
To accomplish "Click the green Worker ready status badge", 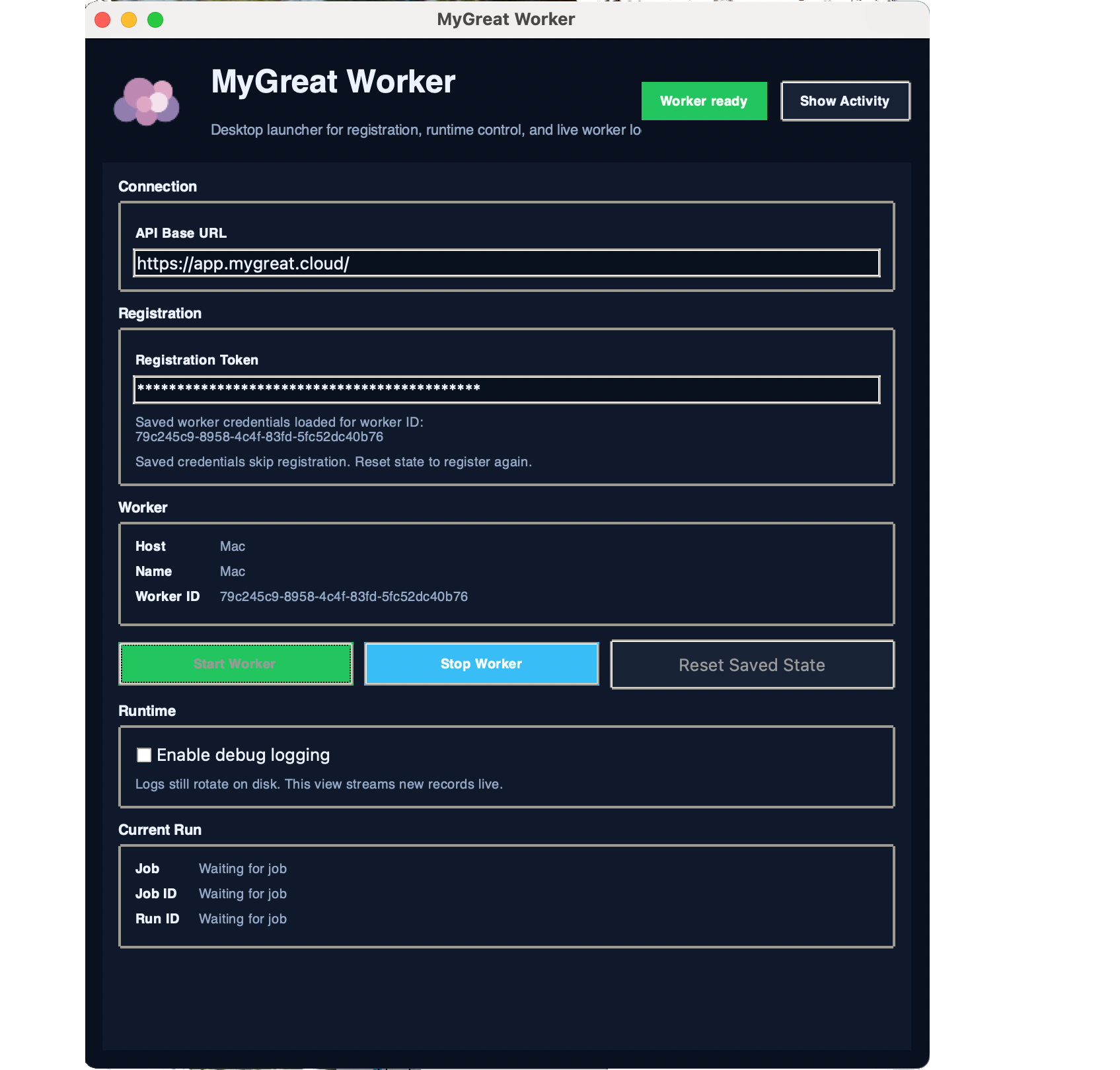I will (x=704, y=101).
